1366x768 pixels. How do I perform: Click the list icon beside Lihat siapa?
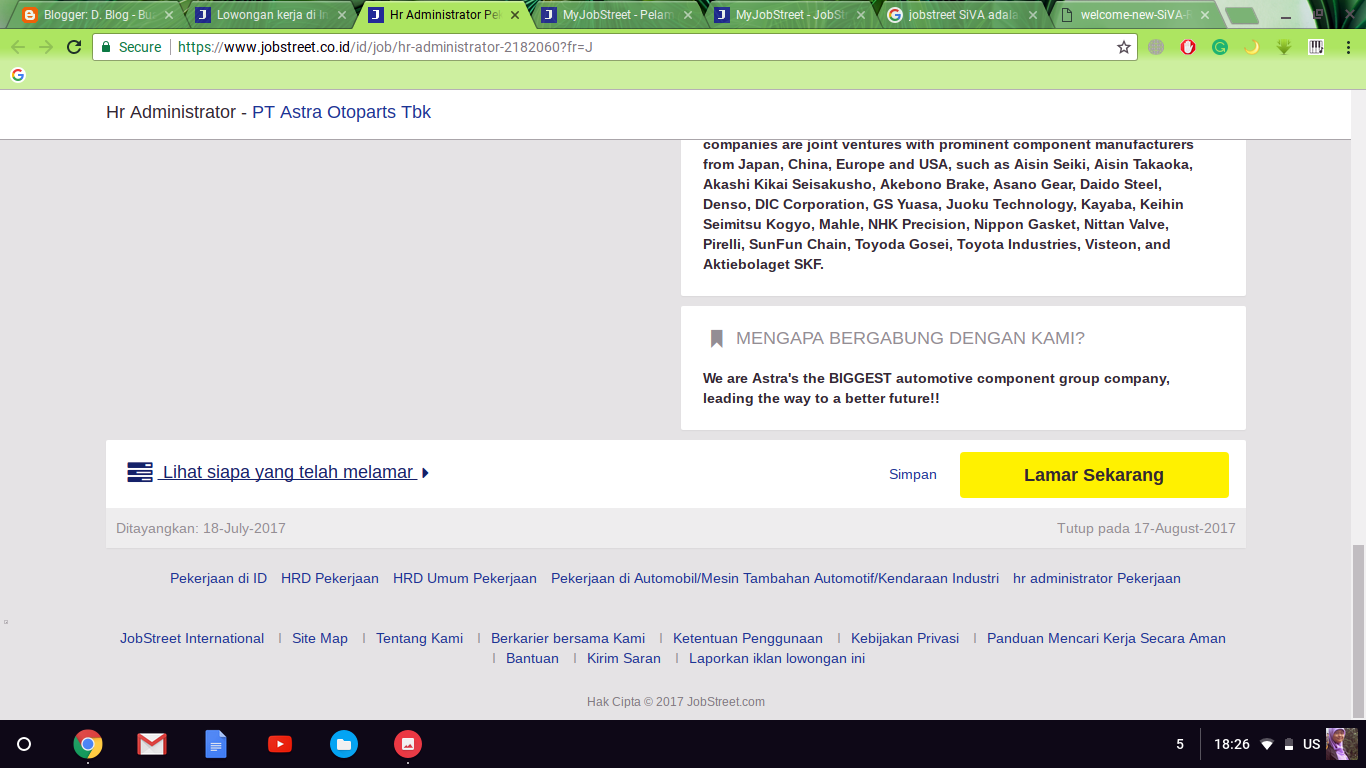[140, 472]
